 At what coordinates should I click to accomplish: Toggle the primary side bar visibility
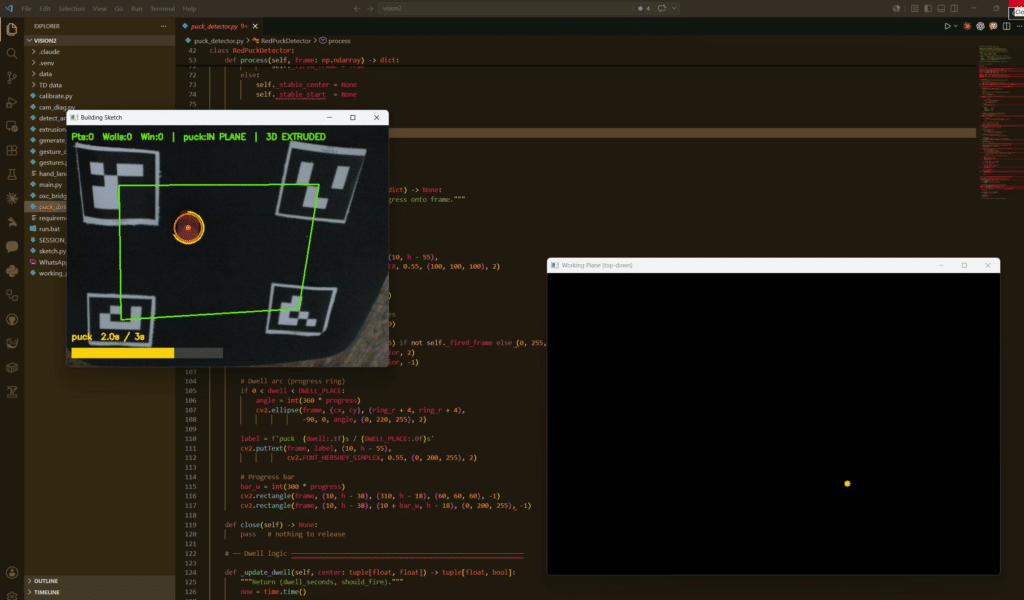(x=928, y=8)
